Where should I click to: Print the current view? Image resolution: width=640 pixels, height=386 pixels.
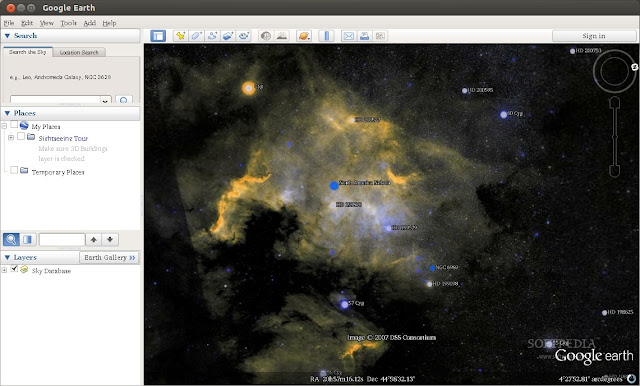click(364, 36)
